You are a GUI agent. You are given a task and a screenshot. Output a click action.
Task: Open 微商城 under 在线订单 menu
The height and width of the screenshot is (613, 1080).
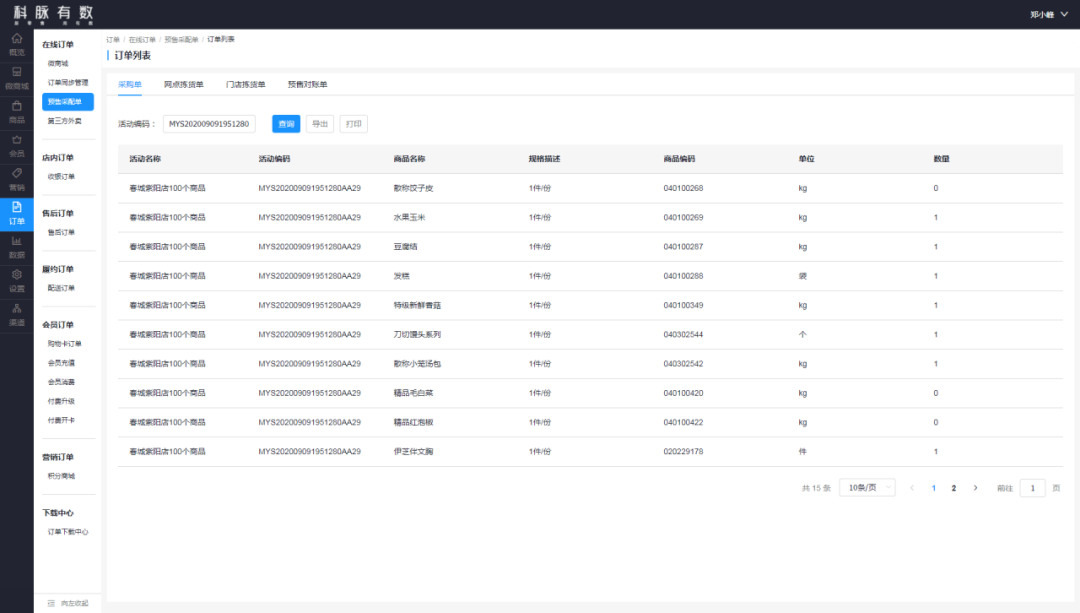(58, 63)
